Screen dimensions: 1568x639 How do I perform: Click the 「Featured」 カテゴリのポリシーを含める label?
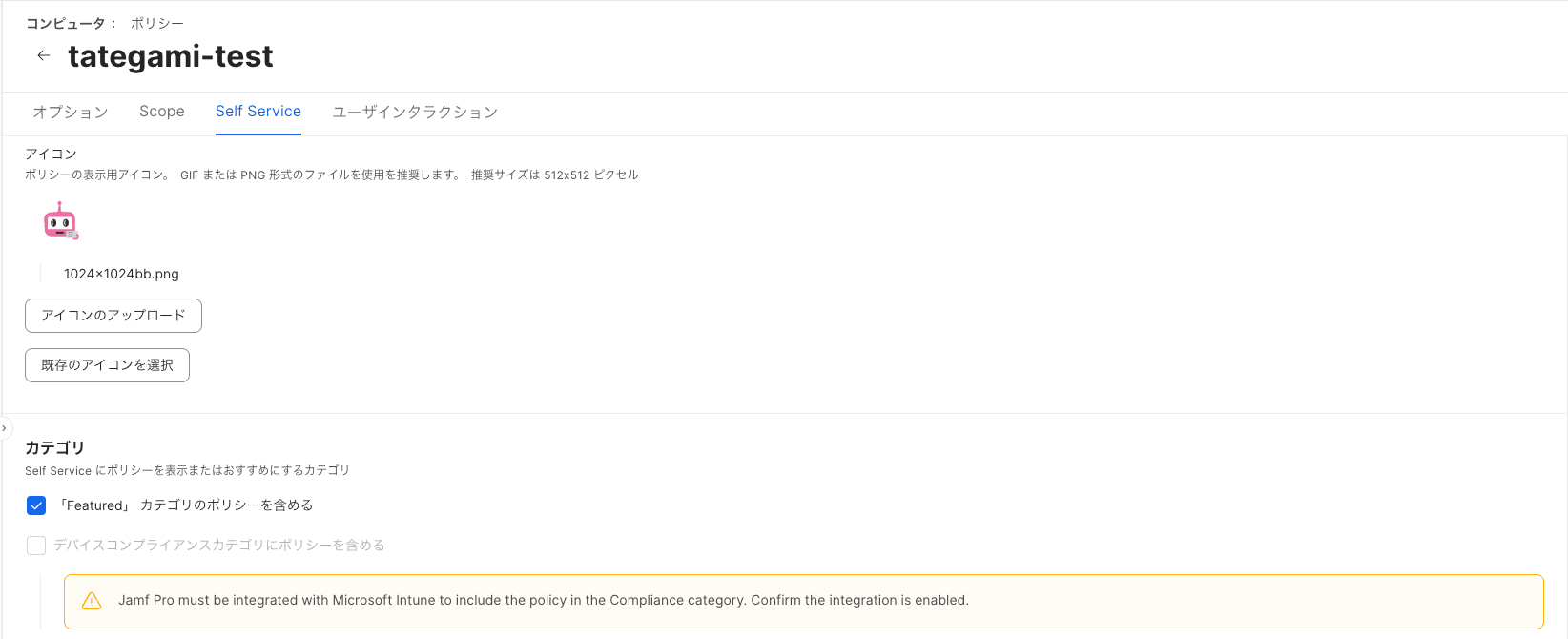[x=186, y=505]
